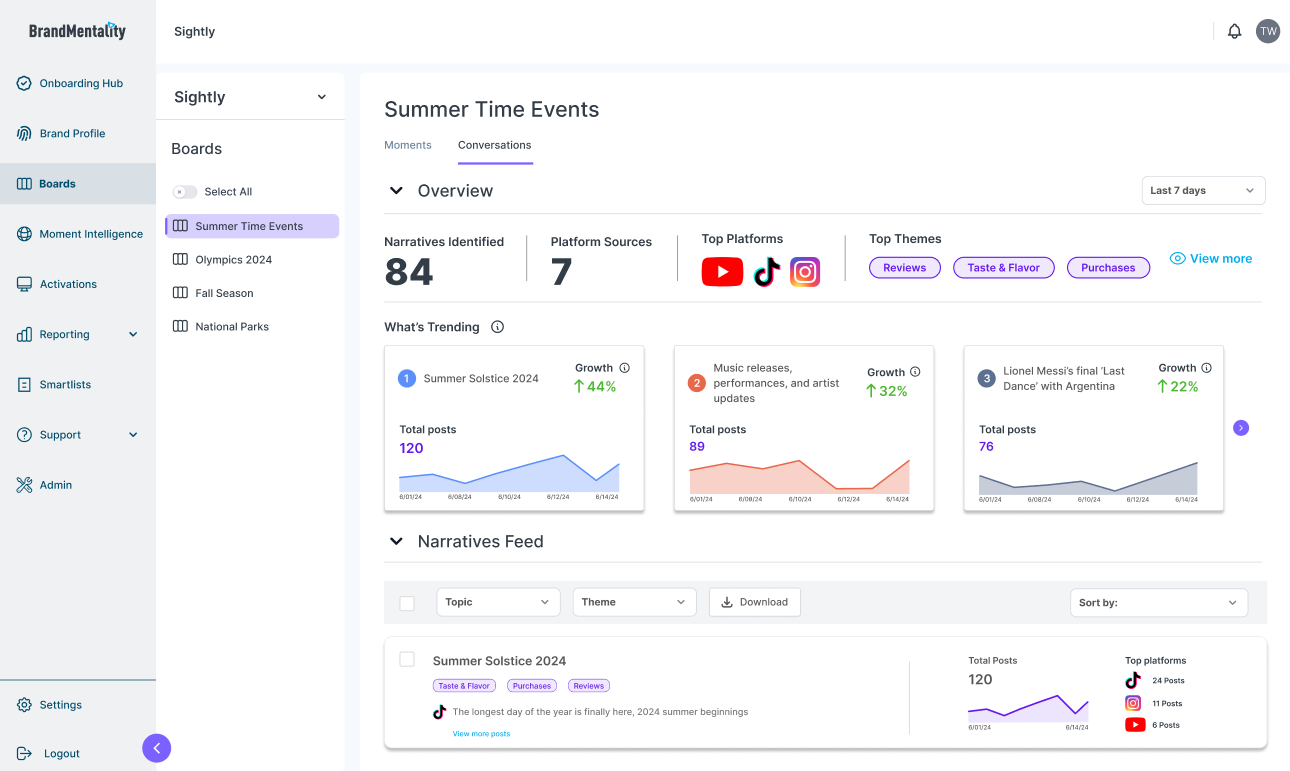Collapse the sidebar with the purple arrow button

[156, 748]
